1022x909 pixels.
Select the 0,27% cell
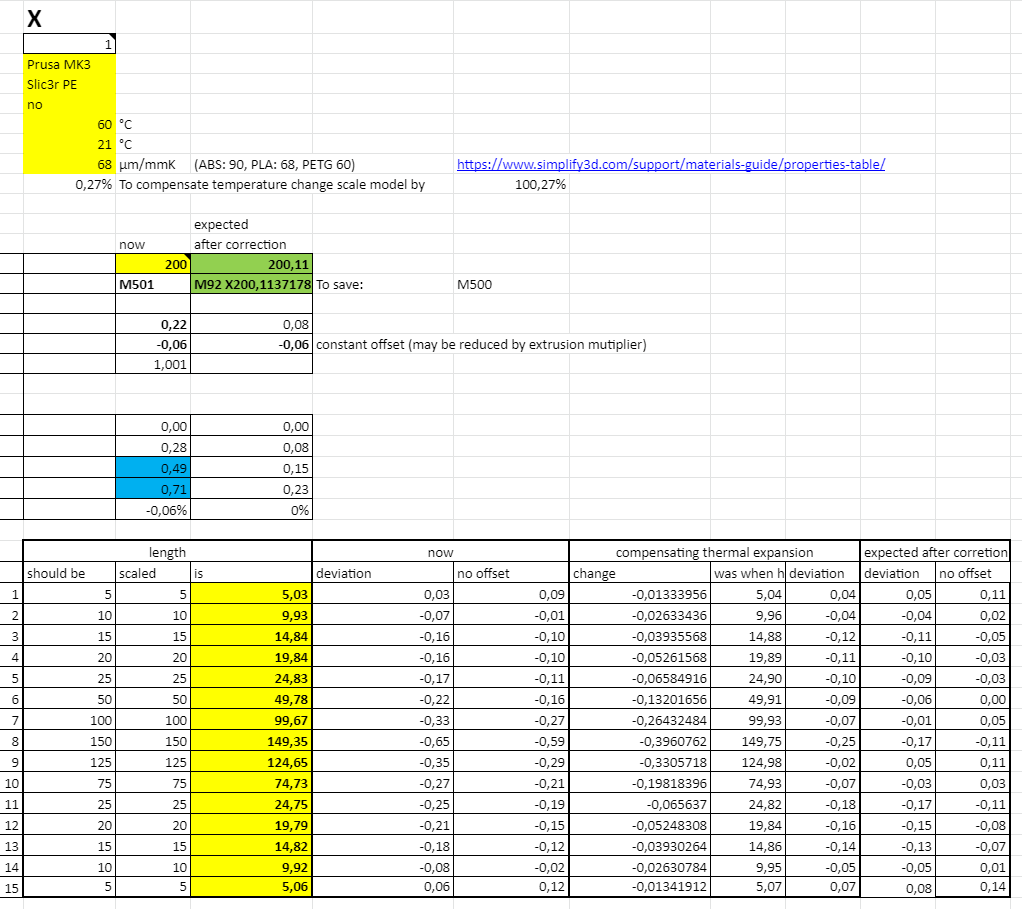[70, 184]
